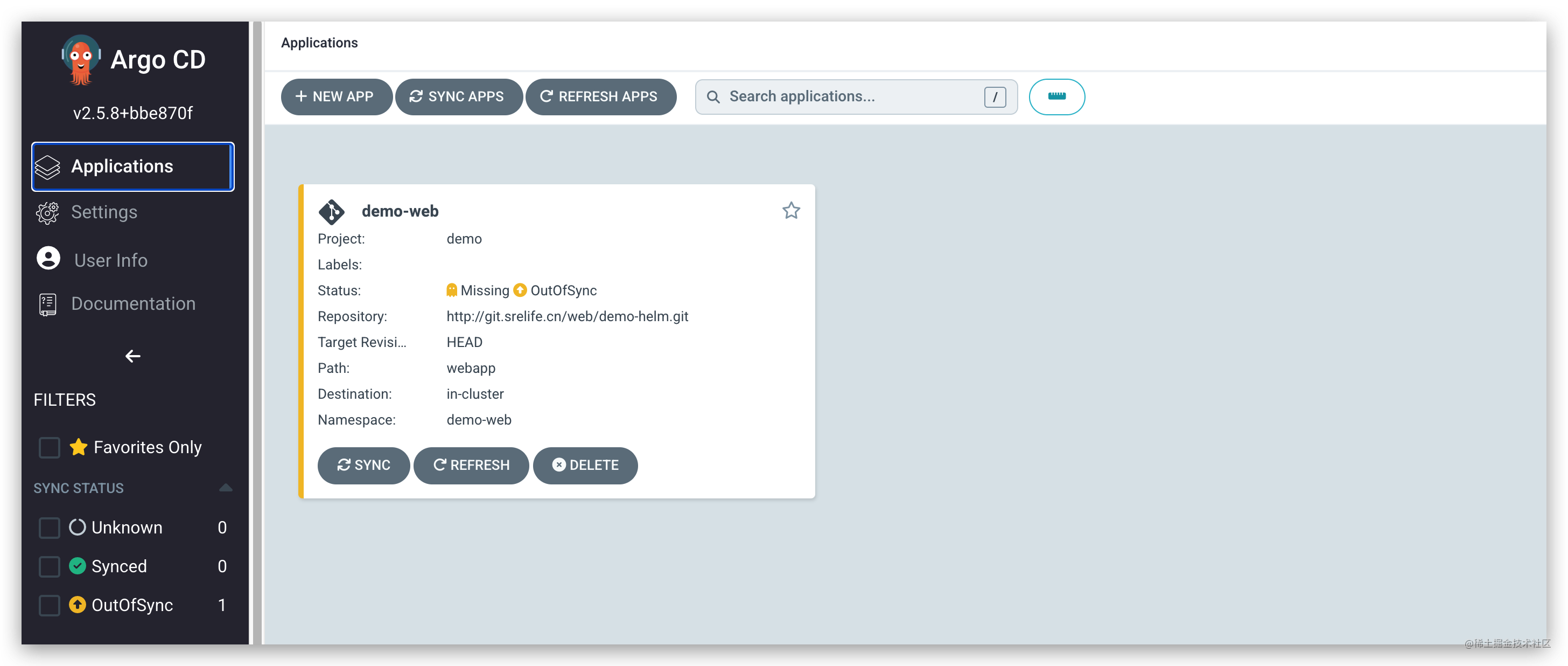Go to the User Info page
This screenshot has width=1568, height=666.
(110, 260)
